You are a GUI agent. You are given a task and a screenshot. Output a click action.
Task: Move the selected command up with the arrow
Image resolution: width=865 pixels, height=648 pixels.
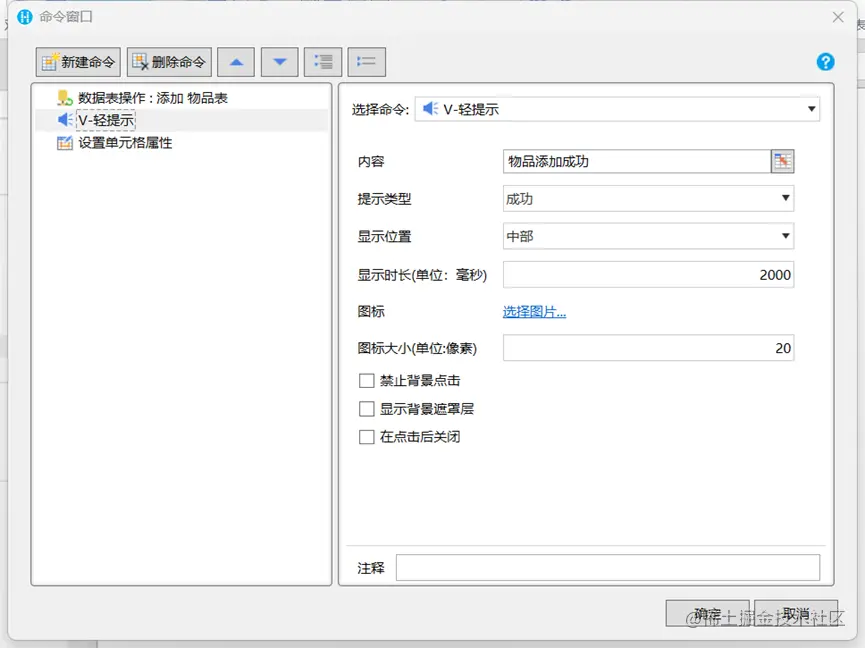tap(235, 61)
